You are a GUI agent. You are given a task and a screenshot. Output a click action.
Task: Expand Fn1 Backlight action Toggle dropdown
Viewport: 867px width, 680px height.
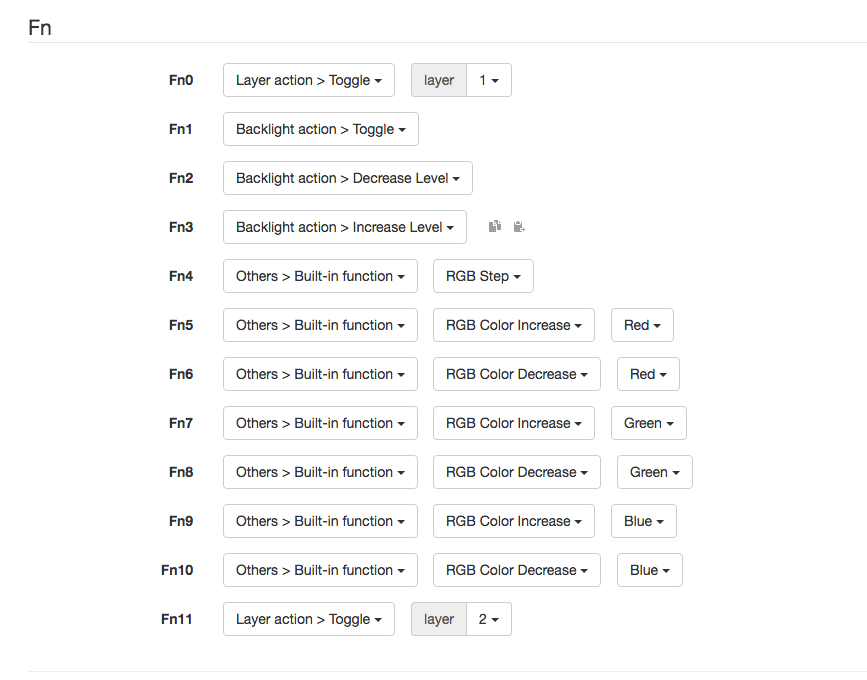(320, 129)
